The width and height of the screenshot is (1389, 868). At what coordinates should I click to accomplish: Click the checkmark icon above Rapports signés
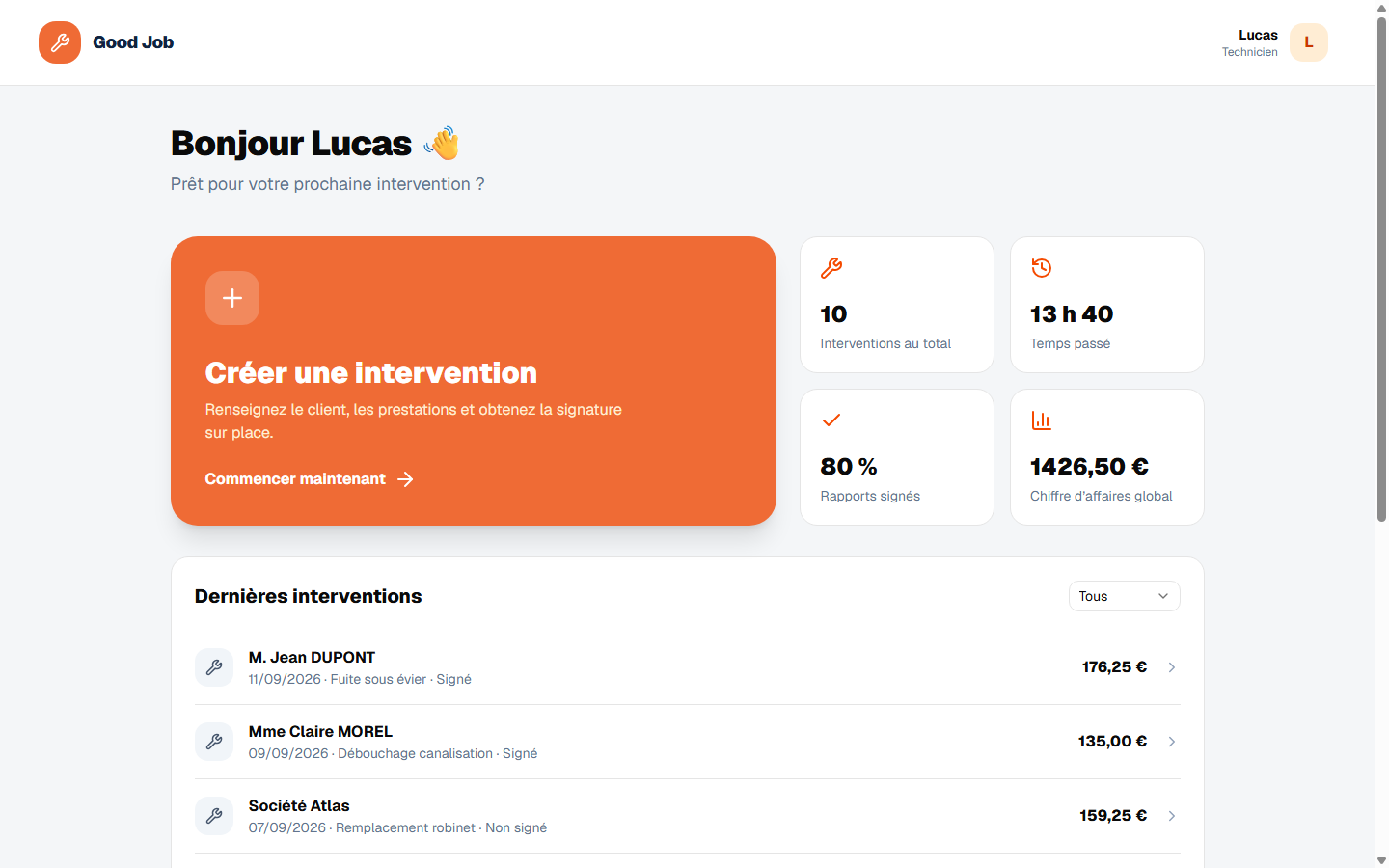click(x=831, y=420)
